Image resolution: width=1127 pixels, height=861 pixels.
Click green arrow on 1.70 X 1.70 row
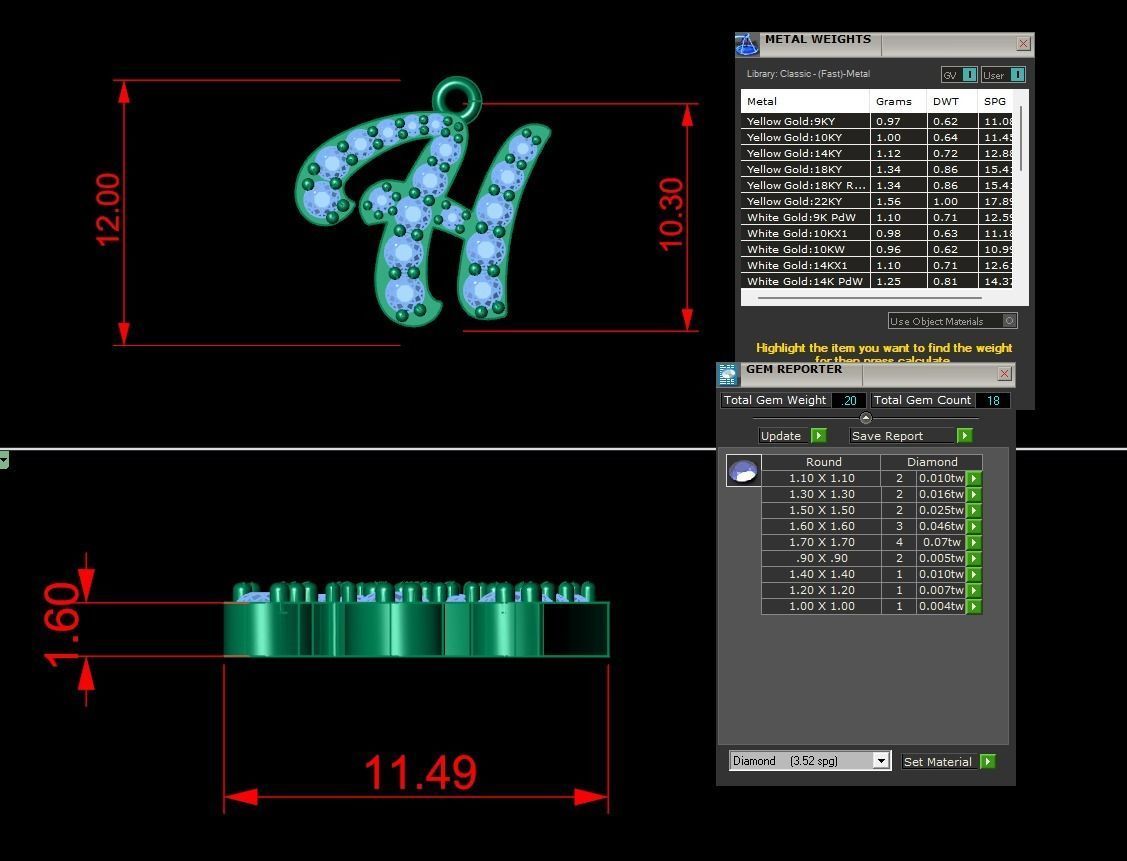coord(974,543)
